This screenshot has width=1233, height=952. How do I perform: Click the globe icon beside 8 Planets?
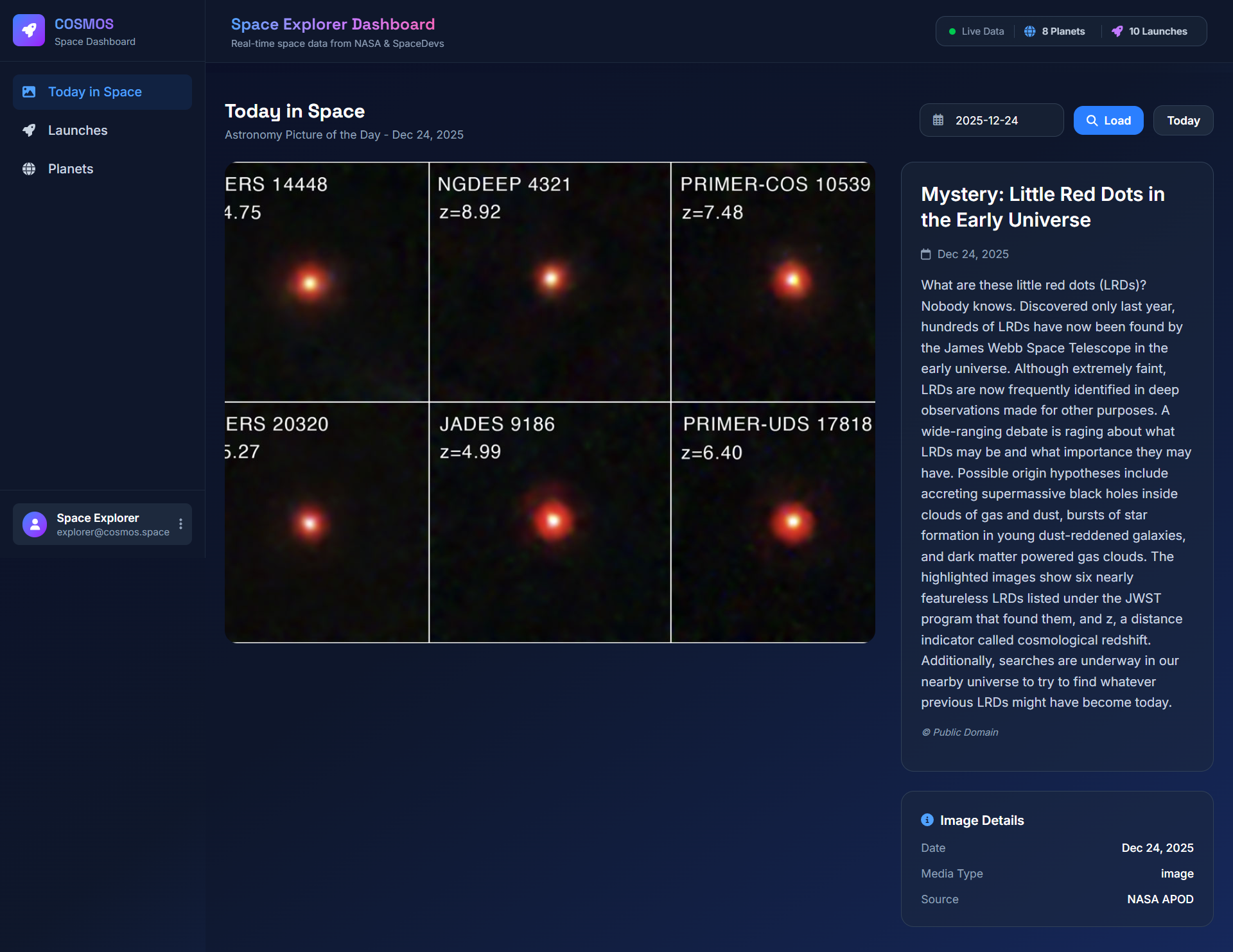pyautogui.click(x=1029, y=31)
